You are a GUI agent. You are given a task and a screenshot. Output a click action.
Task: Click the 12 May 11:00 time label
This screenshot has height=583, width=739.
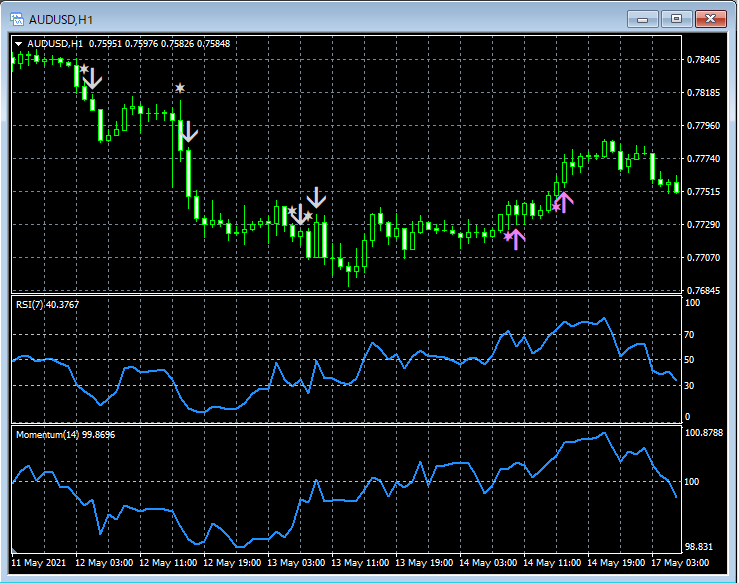pyautogui.click(x=168, y=563)
